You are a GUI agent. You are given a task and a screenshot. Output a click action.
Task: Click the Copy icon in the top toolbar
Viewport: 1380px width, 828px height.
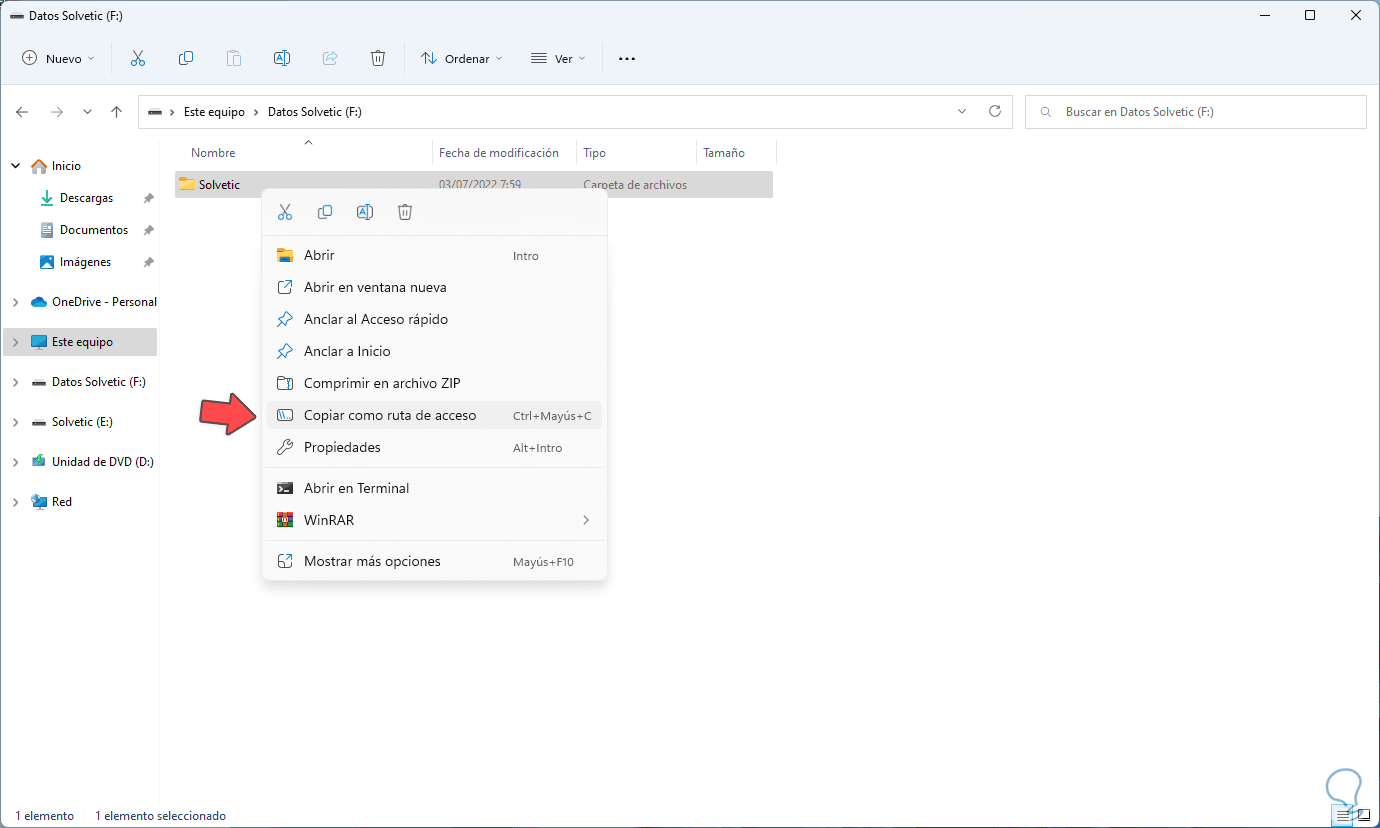[186, 59]
